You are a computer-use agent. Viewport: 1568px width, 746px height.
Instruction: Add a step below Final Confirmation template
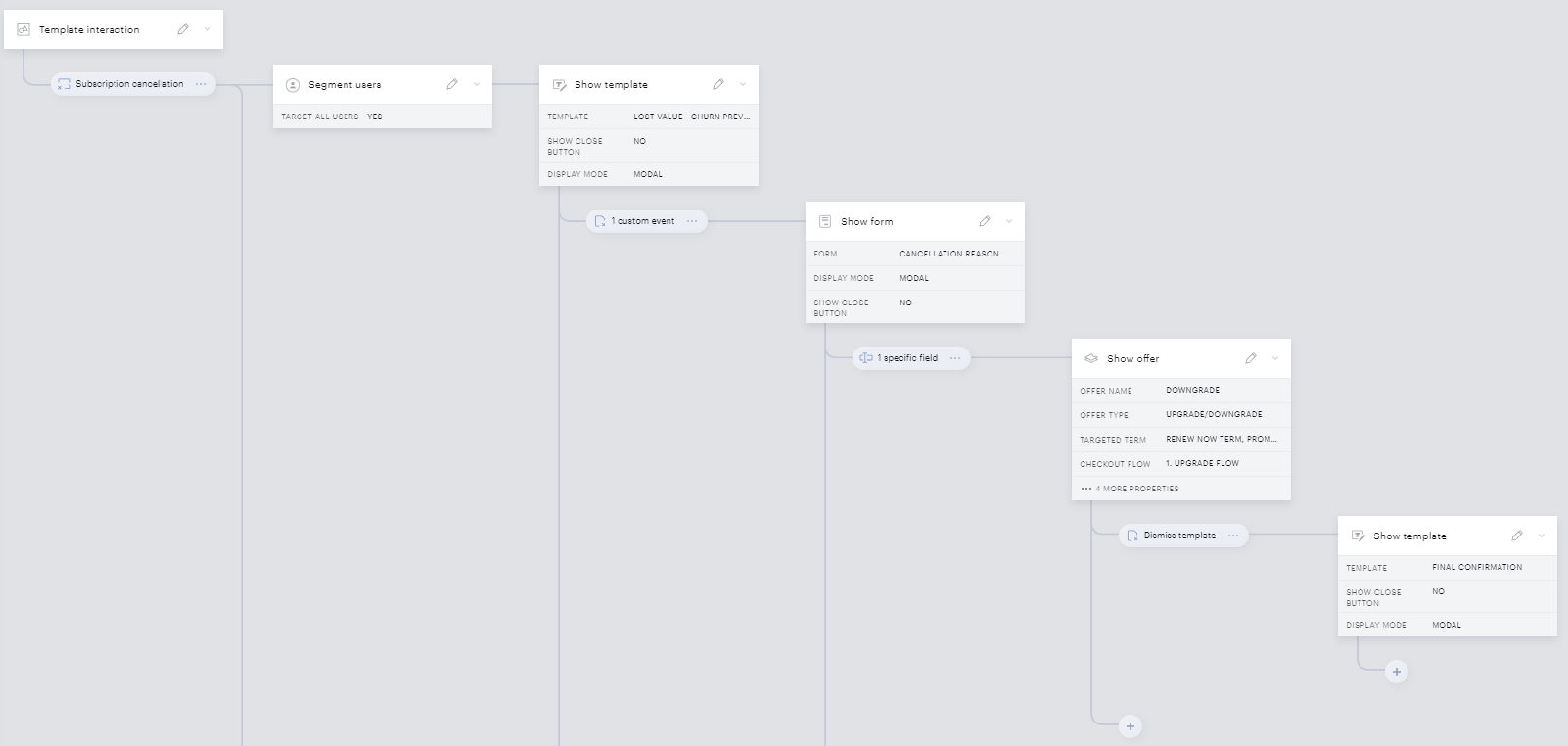[1397, 672]
